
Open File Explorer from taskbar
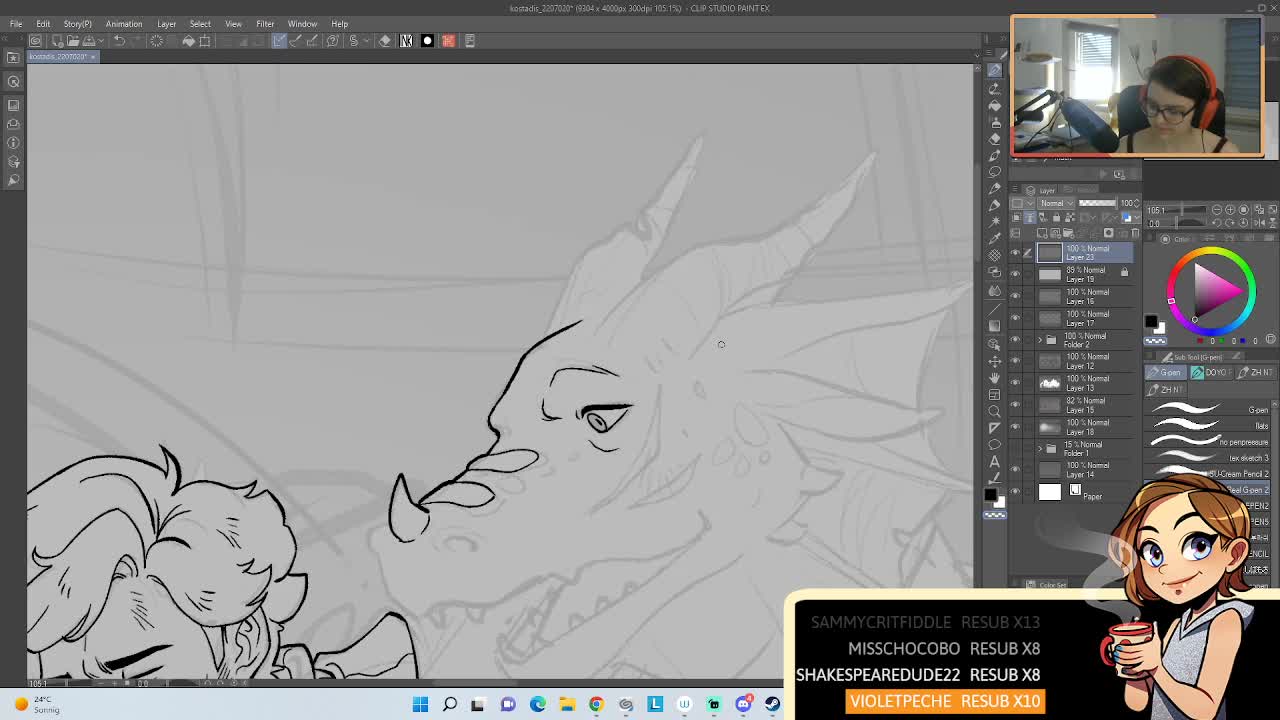[x=567, y=704]
